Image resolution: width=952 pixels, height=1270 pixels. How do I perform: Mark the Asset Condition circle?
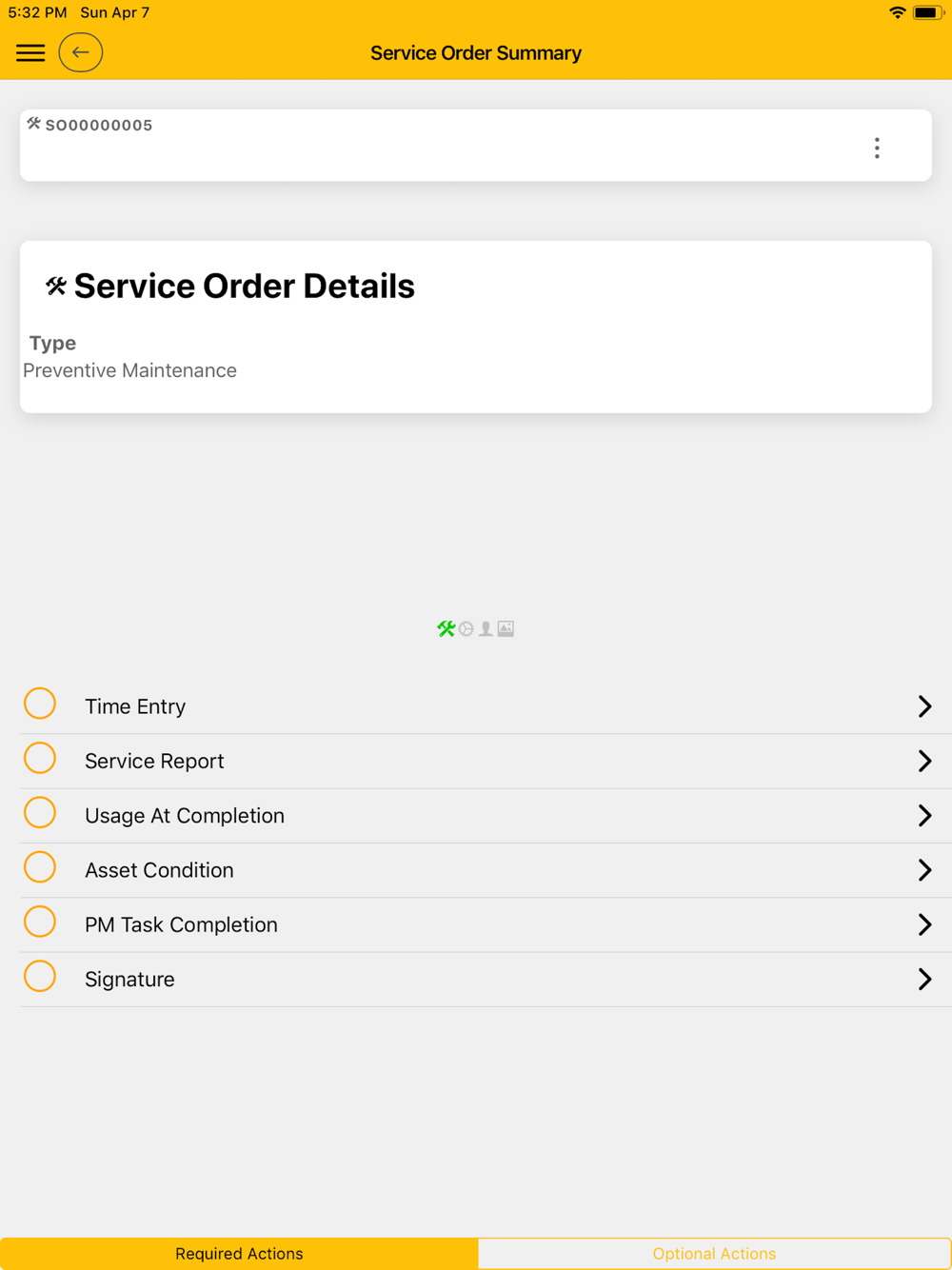40,867
